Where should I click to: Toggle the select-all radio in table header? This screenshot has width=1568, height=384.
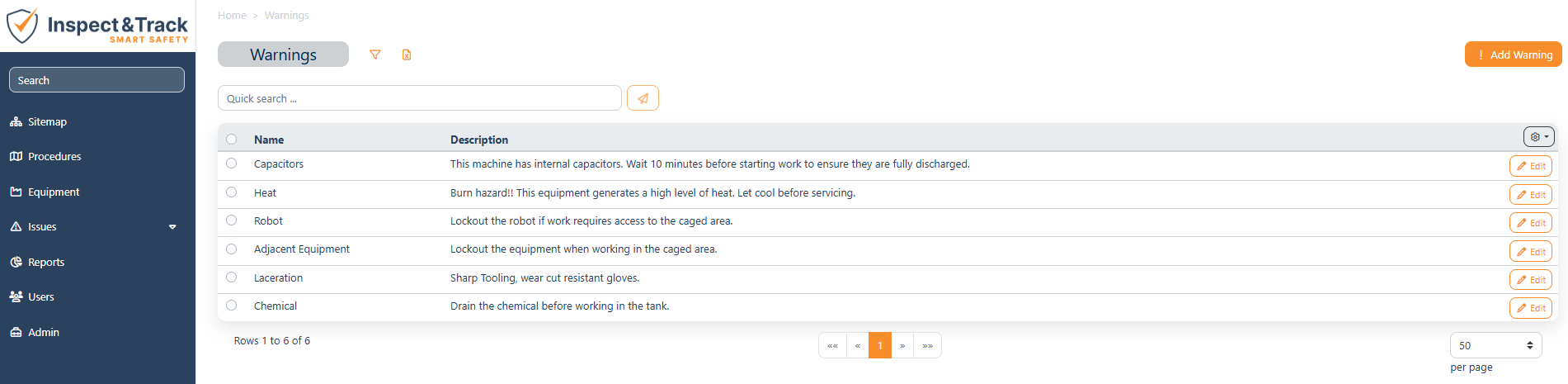point(232,140)
